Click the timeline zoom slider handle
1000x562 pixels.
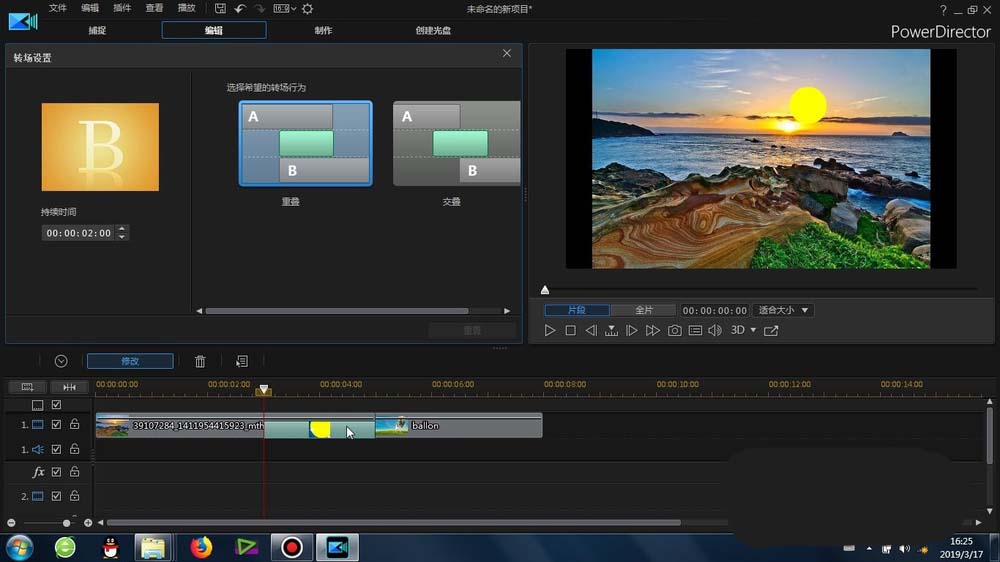(67, 523)
